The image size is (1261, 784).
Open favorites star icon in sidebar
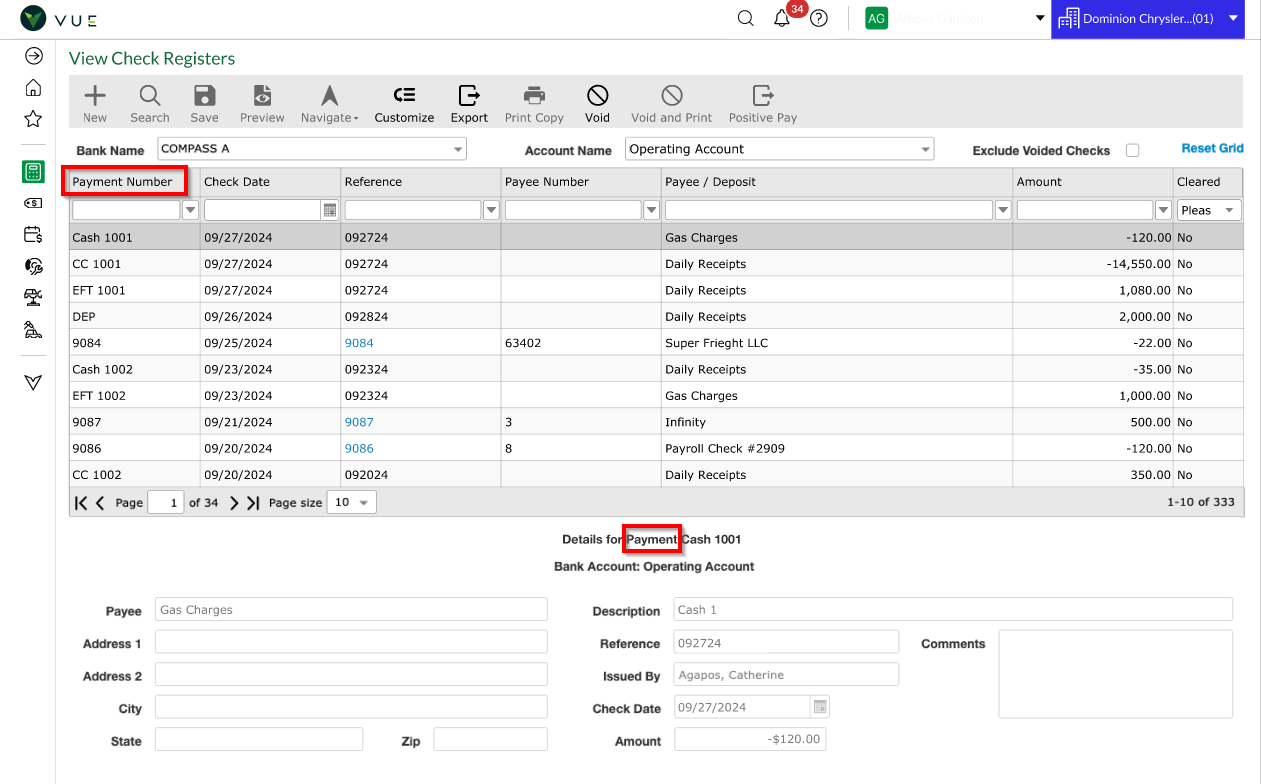33,119
